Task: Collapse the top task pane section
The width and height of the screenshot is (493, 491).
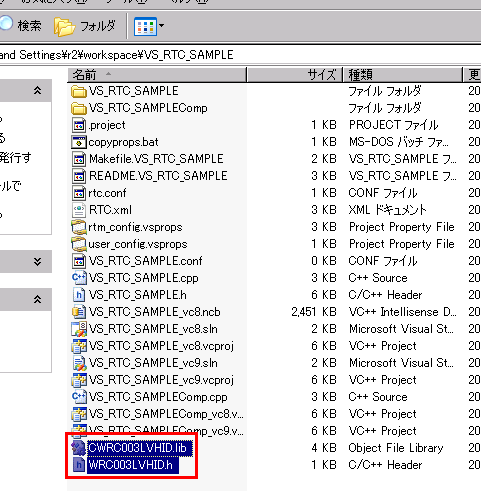Action: click(37, 90)
